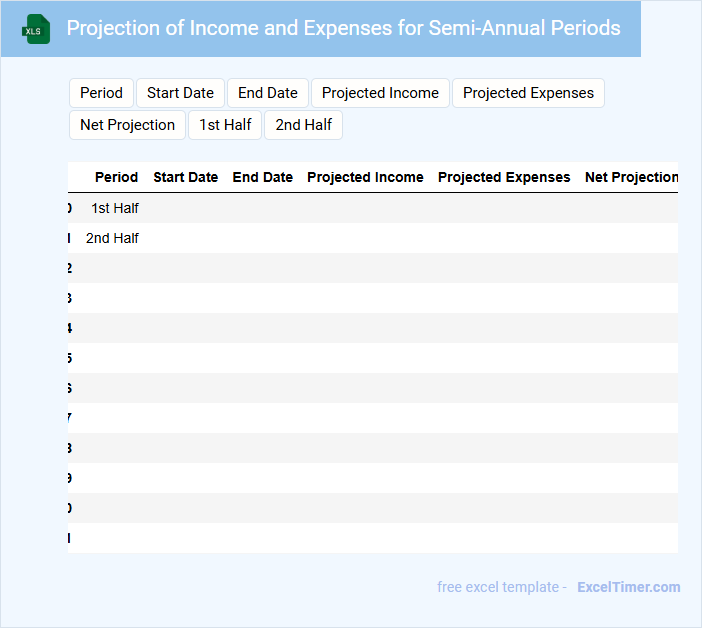
Task: Click the Start Date column header
Action: tap(185, 177)
